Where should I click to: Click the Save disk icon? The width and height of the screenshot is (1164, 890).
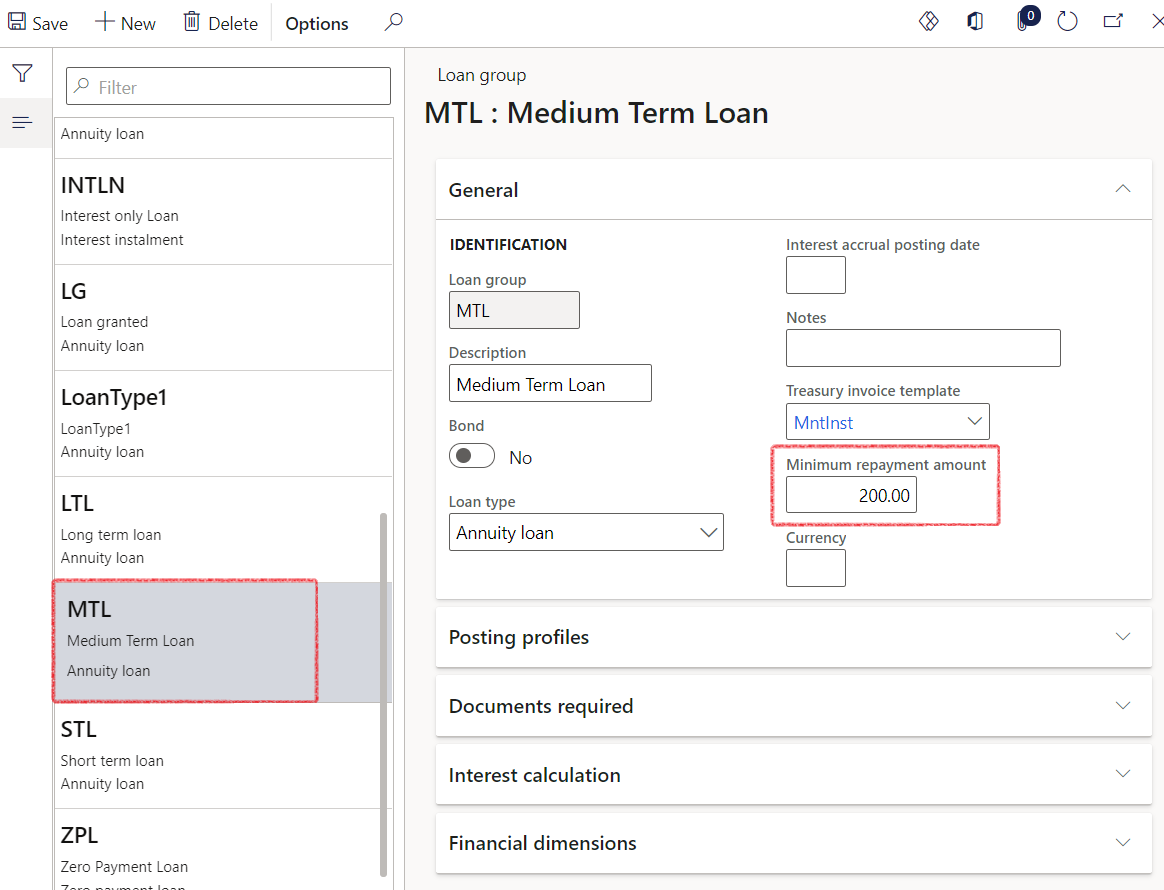36,21
